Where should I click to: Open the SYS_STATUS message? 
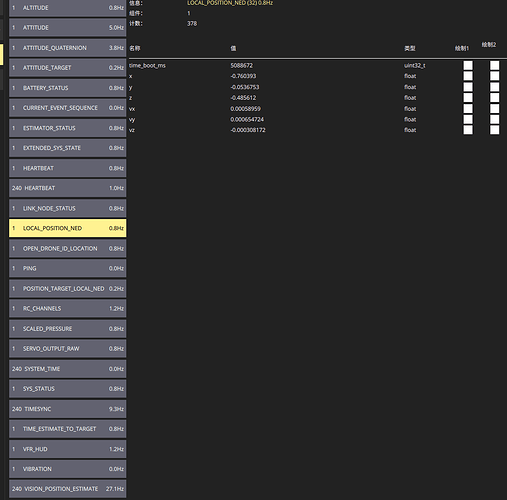67,389
